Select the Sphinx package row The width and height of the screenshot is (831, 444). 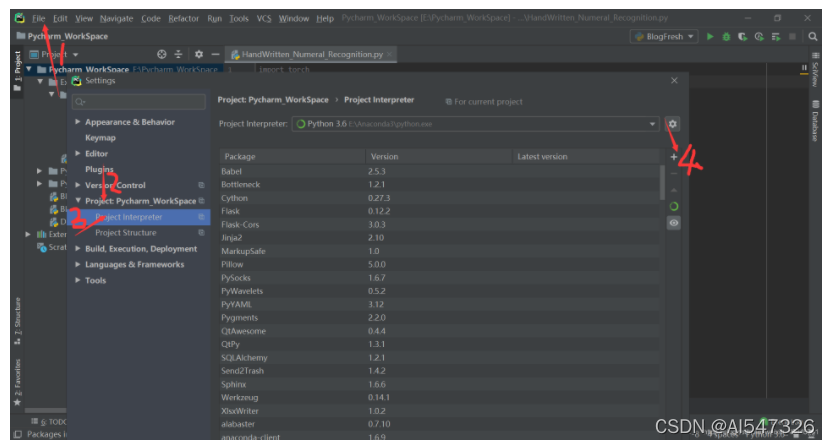pyautogui.click(x=439, y=384)
